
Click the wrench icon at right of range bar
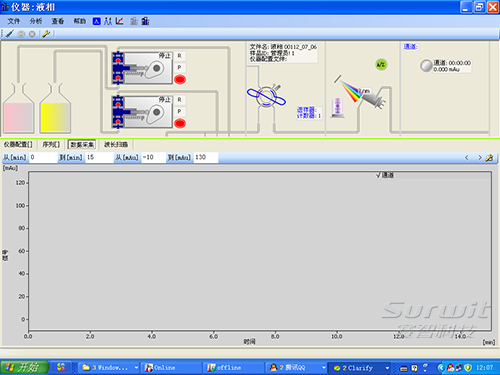pos(489,158)
